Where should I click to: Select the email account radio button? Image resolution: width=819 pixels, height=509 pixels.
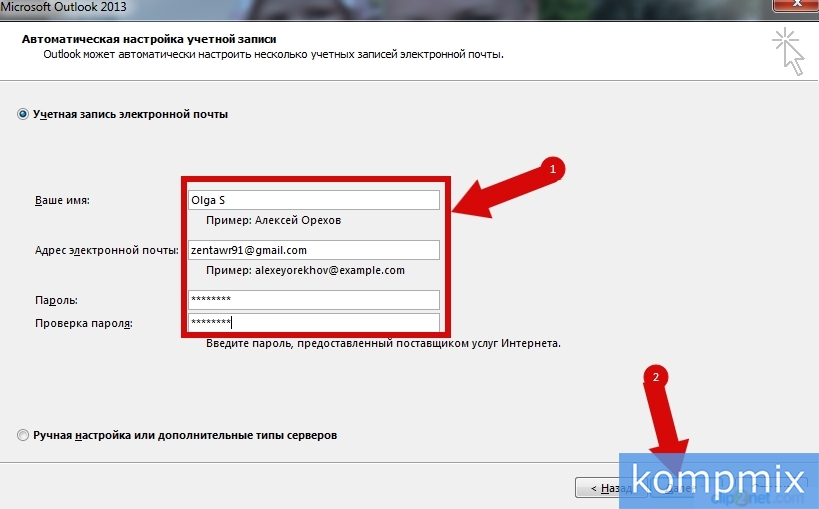[x=22, y=114]
